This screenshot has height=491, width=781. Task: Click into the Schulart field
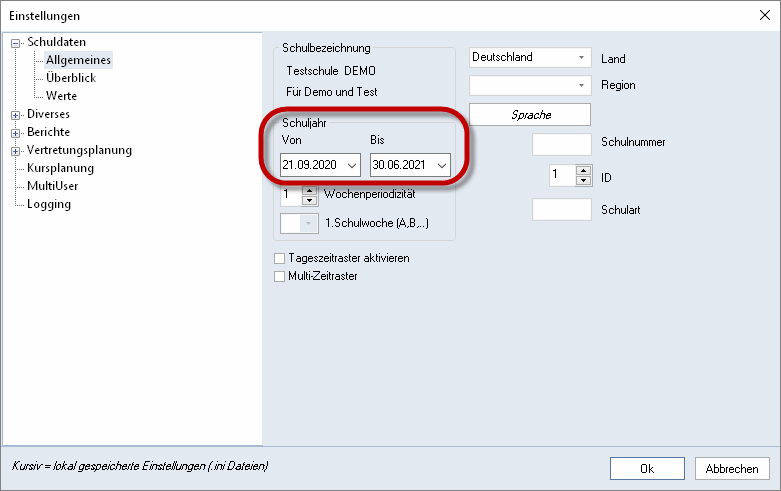tap(561, 210)
